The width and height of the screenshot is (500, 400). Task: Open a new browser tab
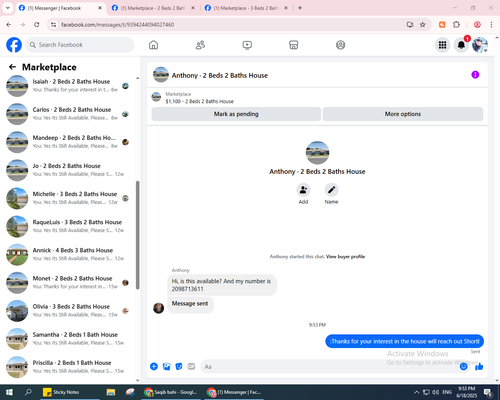point(300,8)
